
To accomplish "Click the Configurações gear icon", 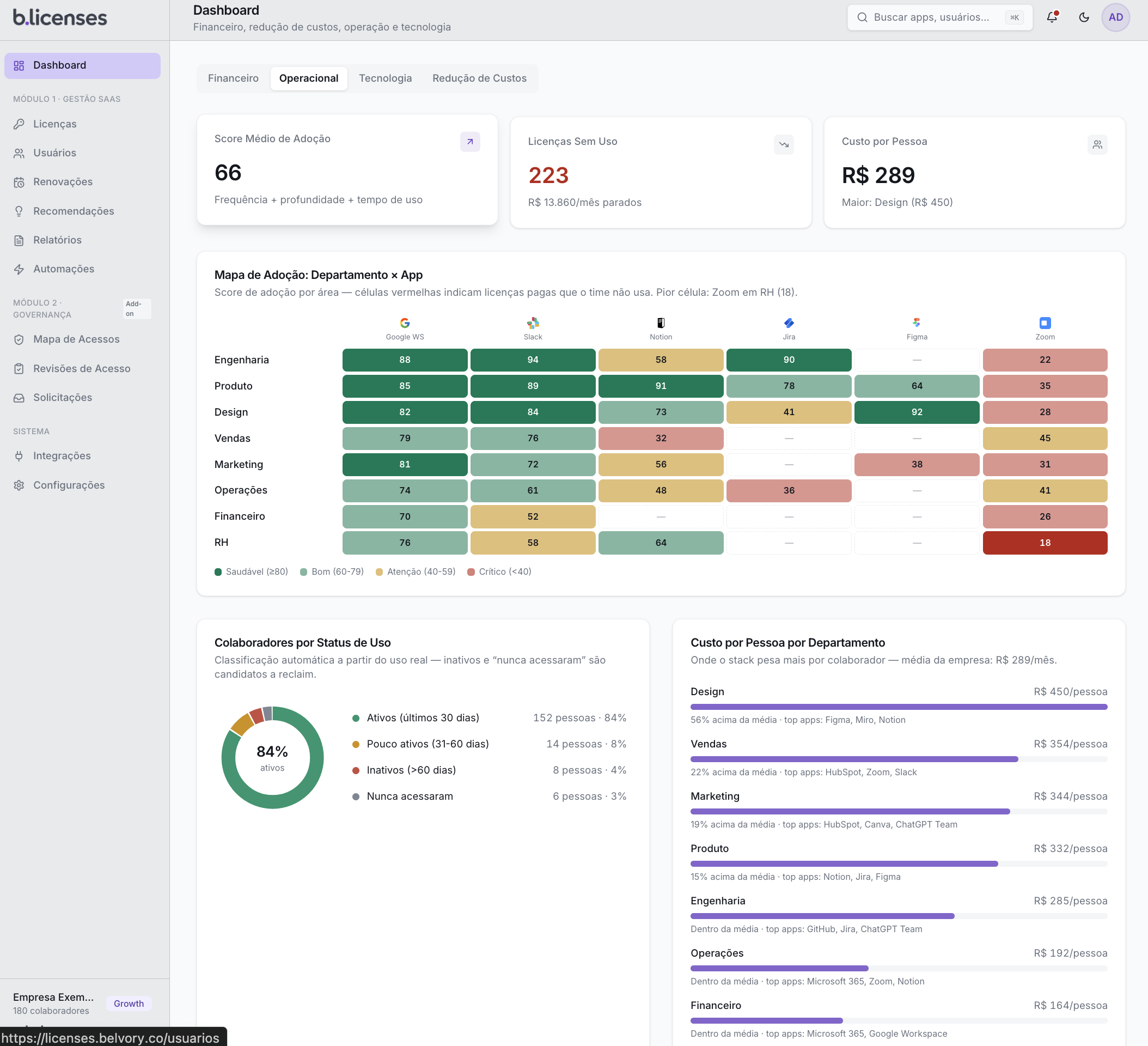I will point(20,485).
